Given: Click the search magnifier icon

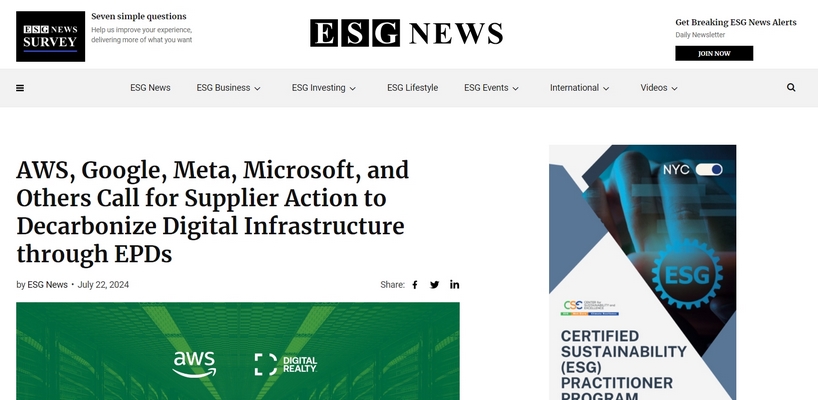Looking at the screenshot, I should pyautogui.click(x=791, y=88).
